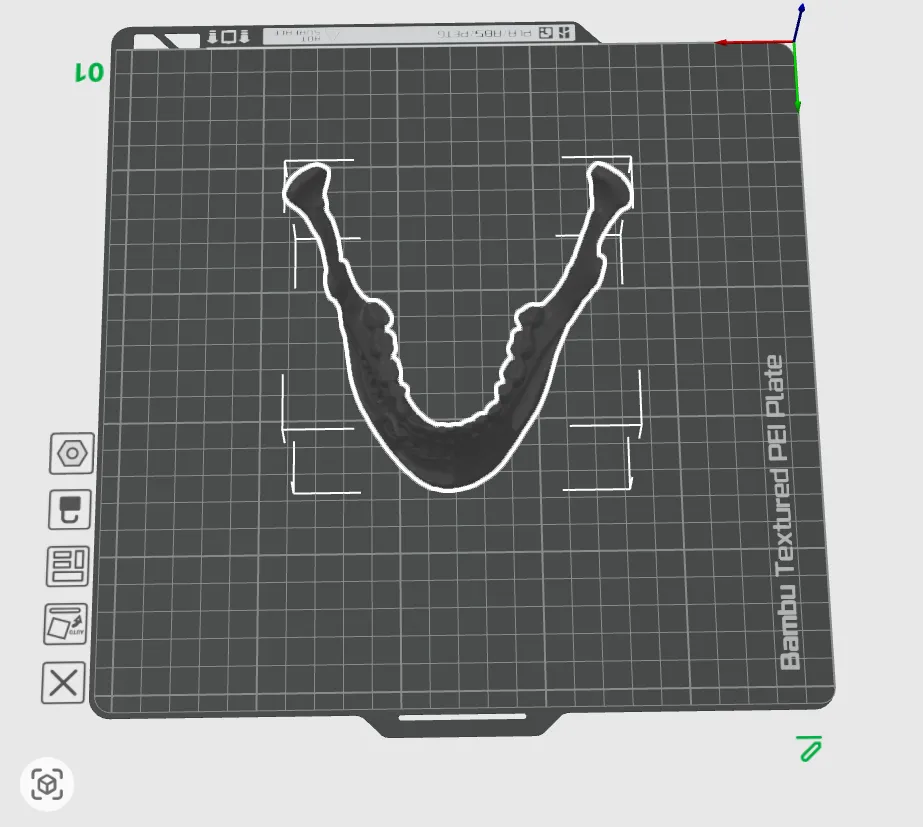Click the red X axis arrow
Viewport: 923px width, 827px height.
pyautogui.click(x=755, y=42)
